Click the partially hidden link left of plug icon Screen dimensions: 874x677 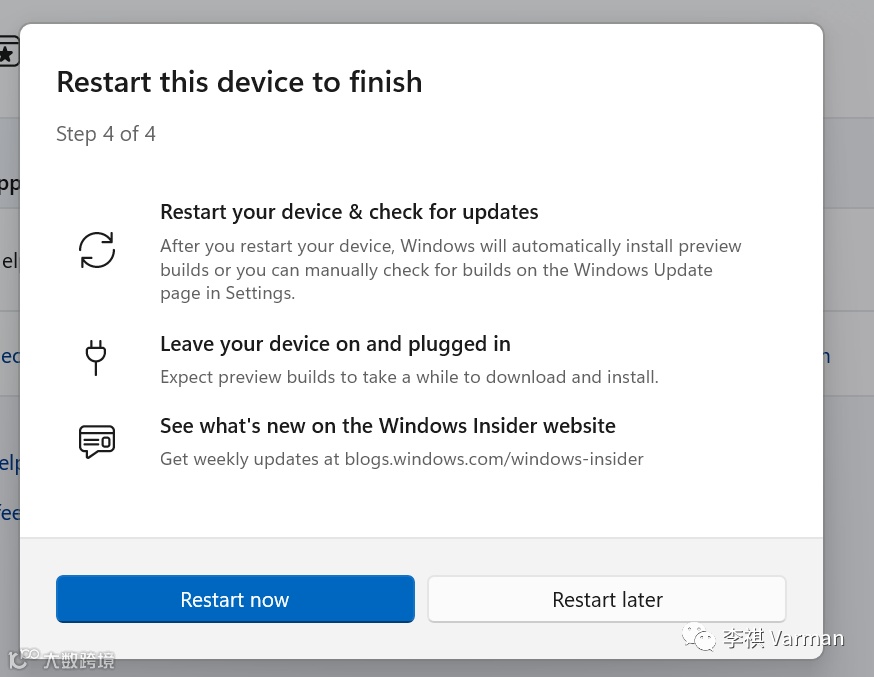9,356
